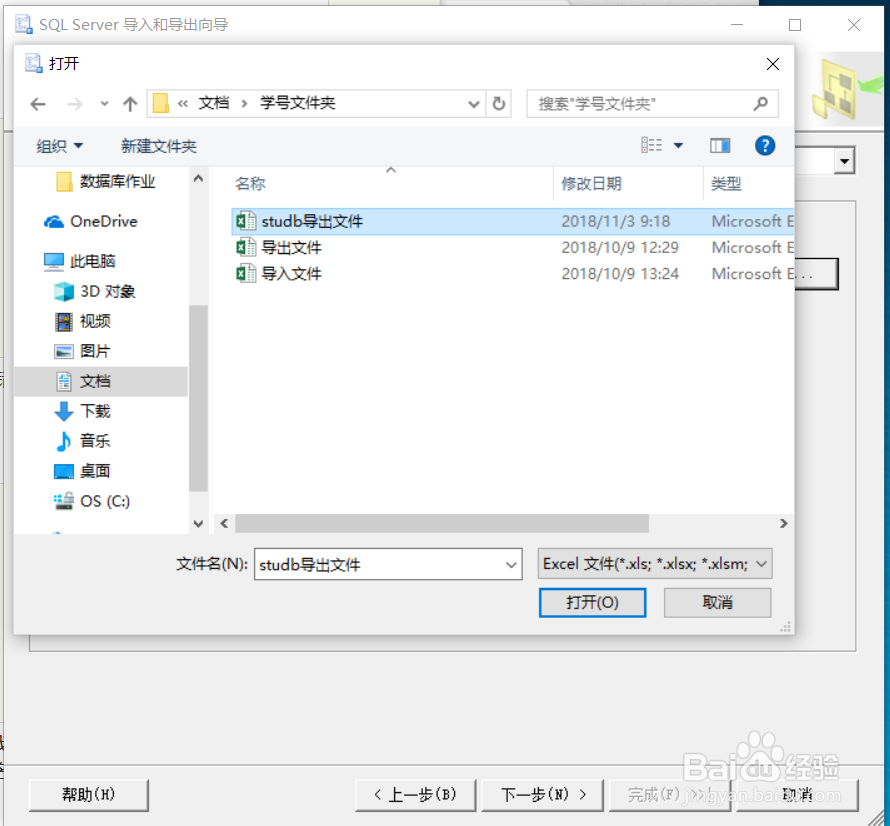Open 视频 folder in sidebar
Screen dimensions: 890x826
pyautogui.click(x=95, y=321)
